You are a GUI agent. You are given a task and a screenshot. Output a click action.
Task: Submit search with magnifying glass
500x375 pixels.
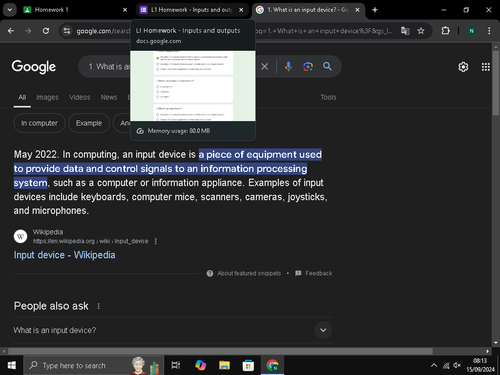pyautogui.click(x=327, y=67)
